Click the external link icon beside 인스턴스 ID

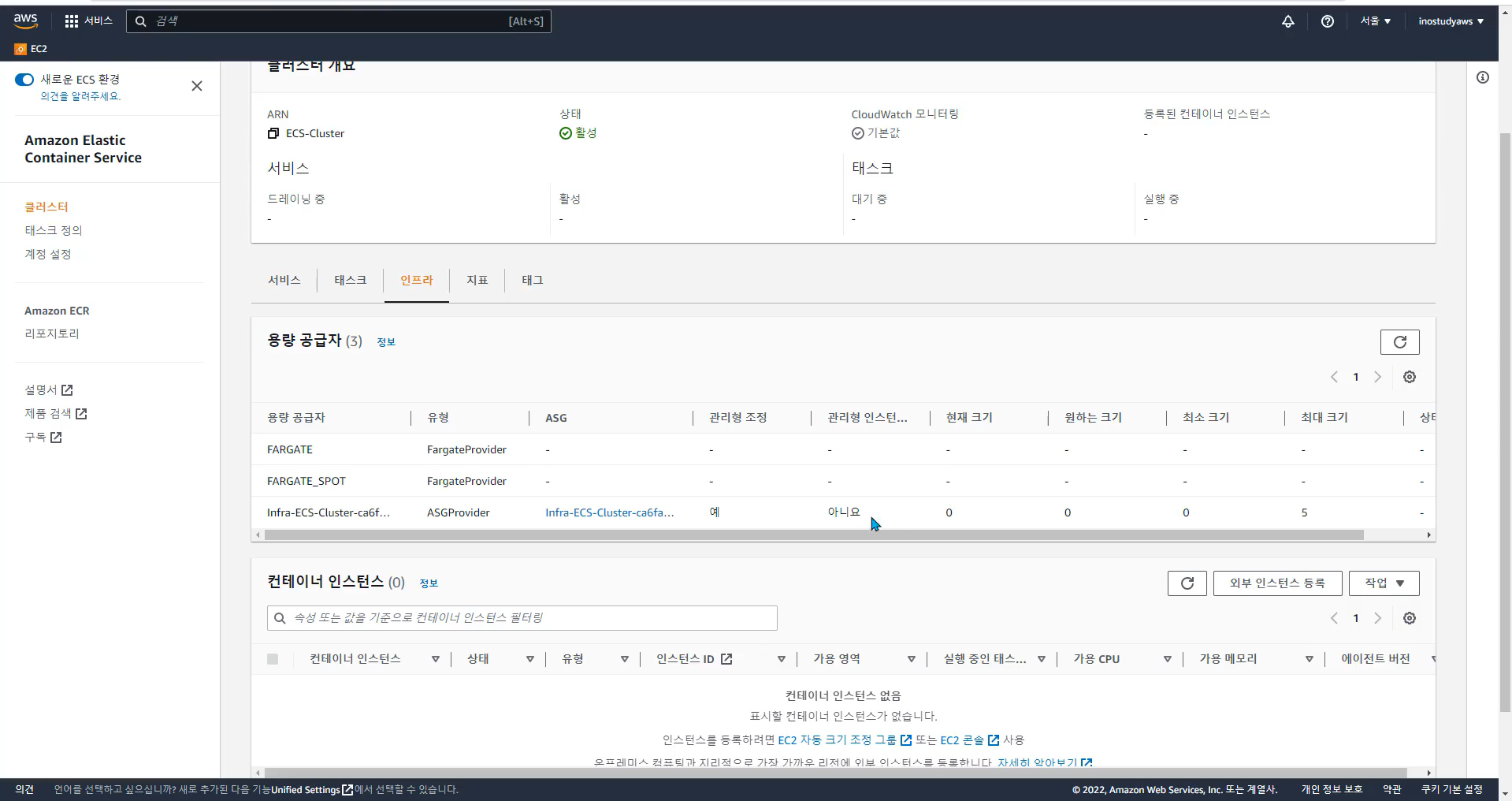(x=726, y=659)
